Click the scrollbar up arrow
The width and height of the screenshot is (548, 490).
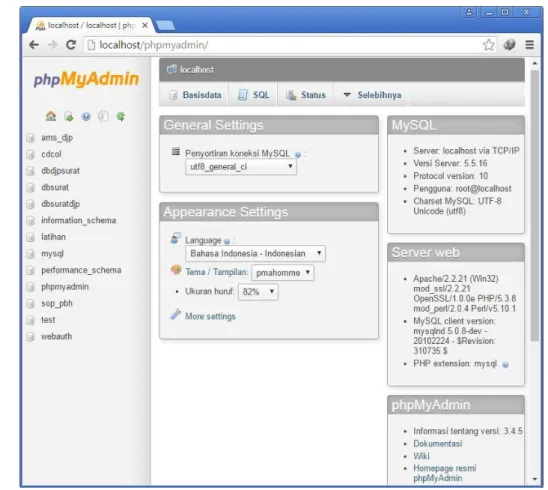coord(535,64)
